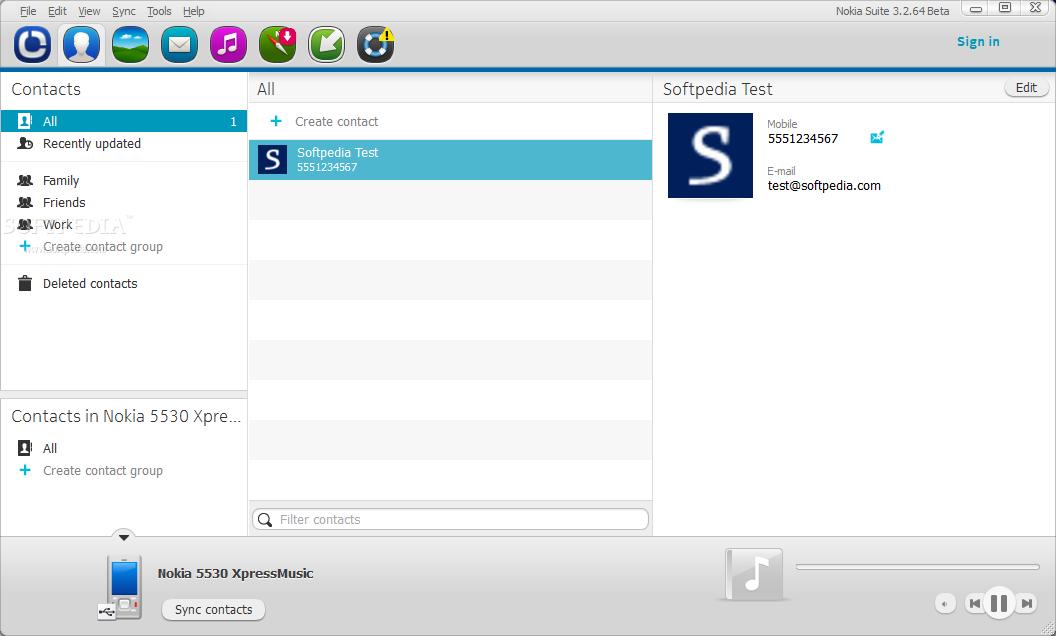Open the support lifebuoy icon

point(375,44)
